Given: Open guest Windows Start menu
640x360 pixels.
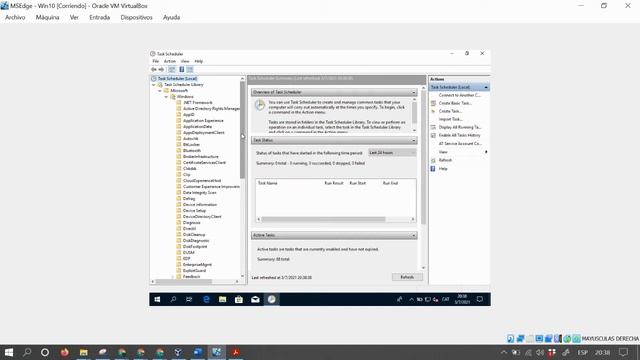Looking at the screenshot, I should [157, 300].
